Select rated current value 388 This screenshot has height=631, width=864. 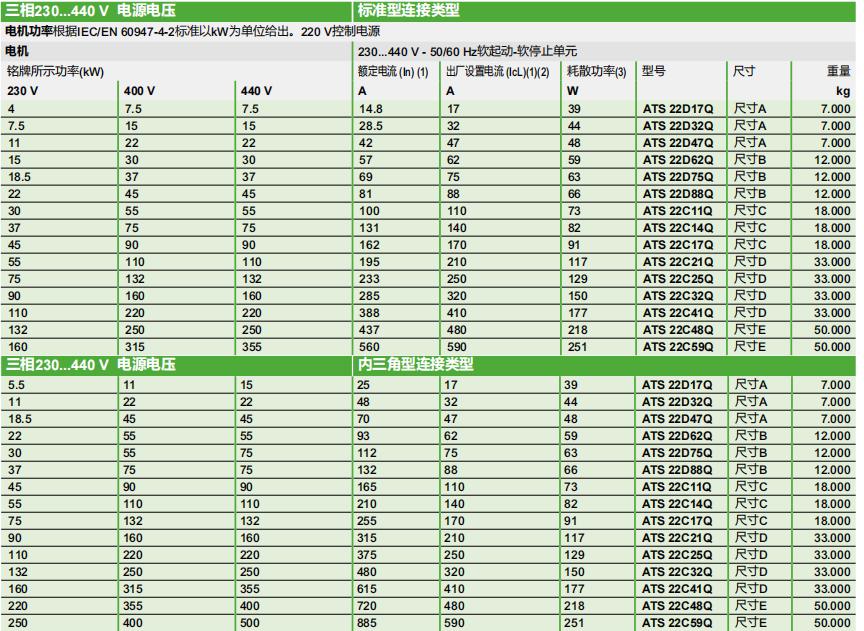pos(369,314)
